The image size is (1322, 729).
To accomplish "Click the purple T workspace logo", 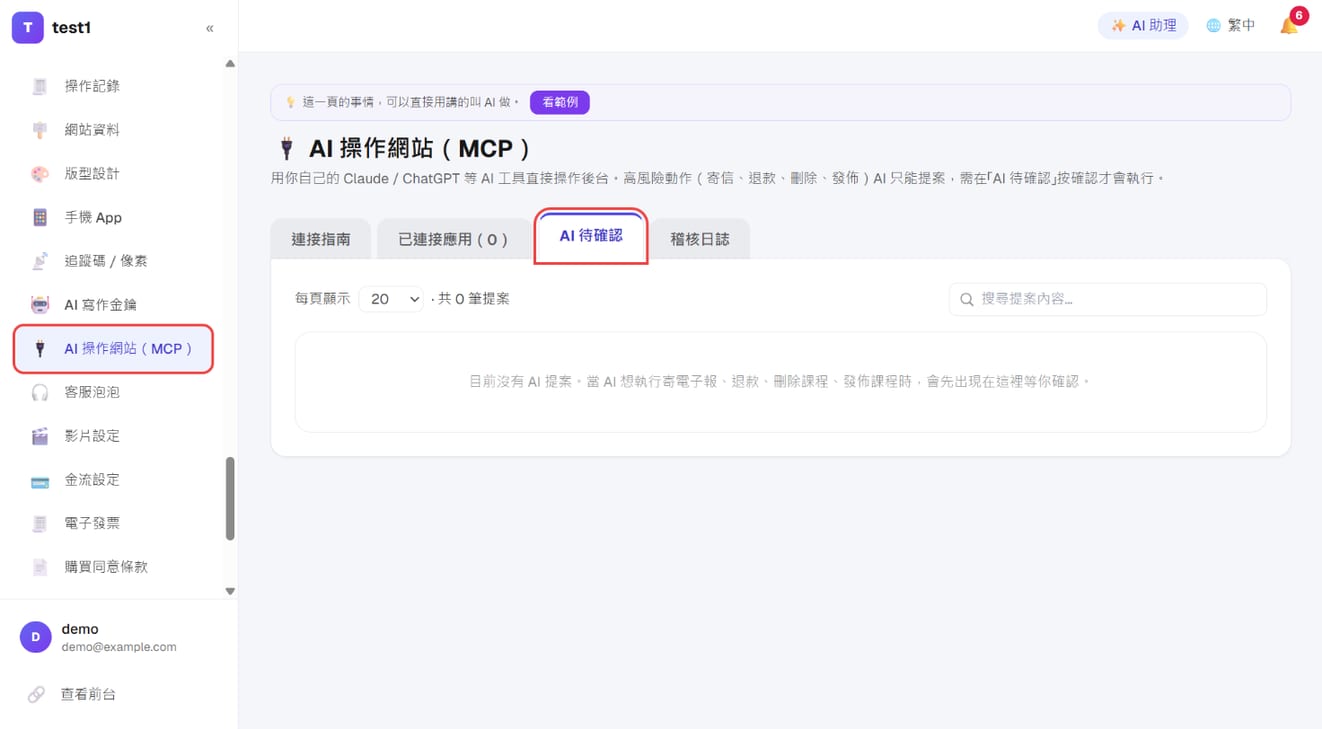I will [x=27, y=28].
